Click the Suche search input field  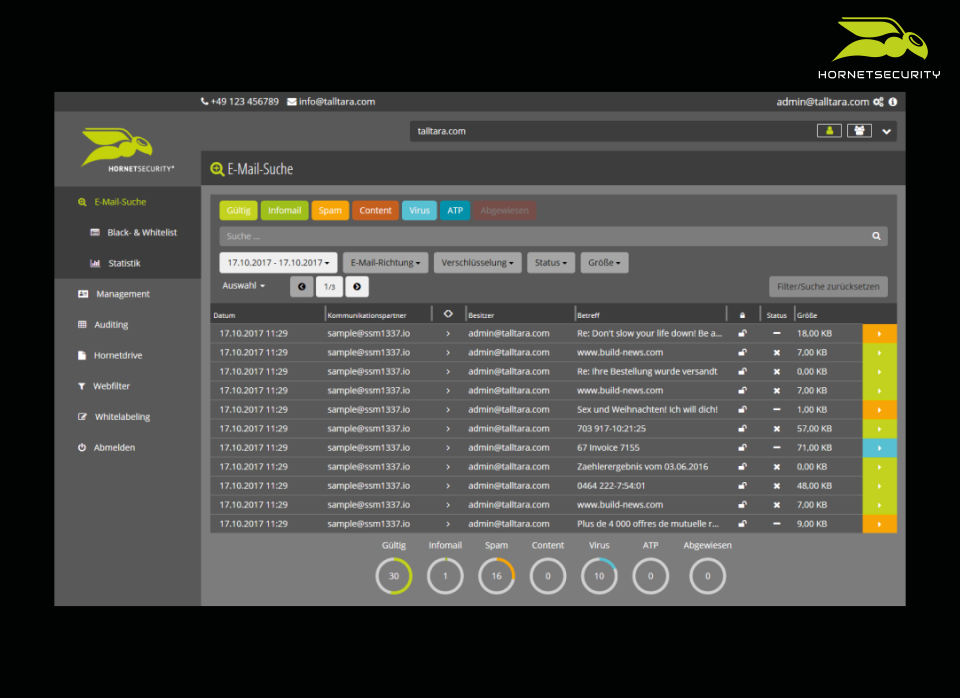(x=550, y=236)
